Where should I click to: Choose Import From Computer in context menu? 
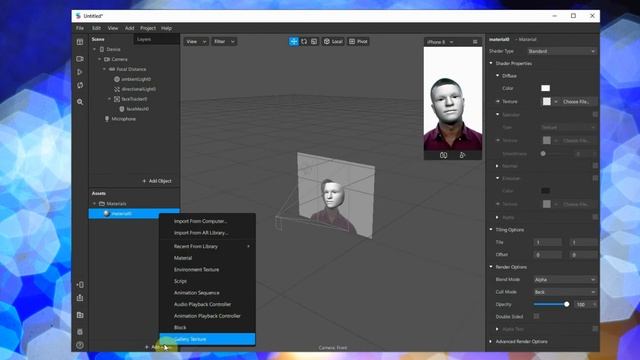click(x=207, y=221)
